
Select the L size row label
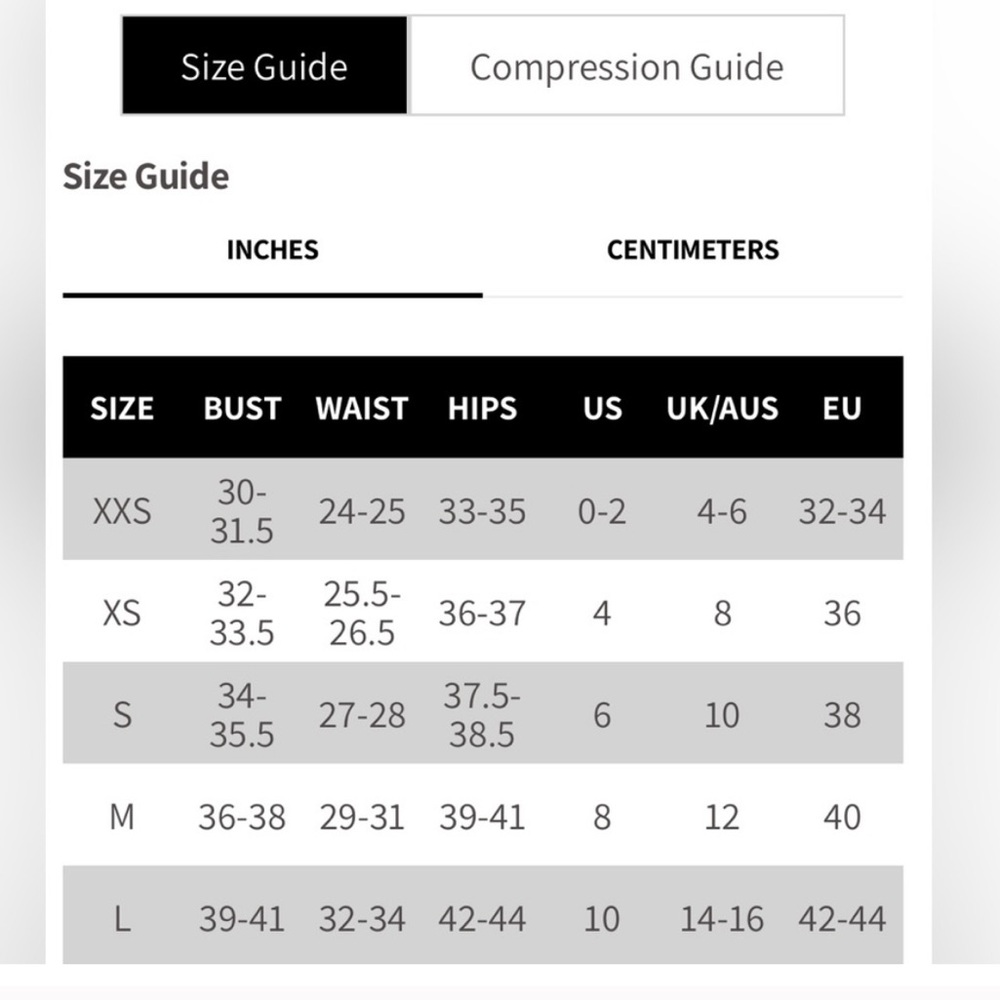(x=122, y=919)
